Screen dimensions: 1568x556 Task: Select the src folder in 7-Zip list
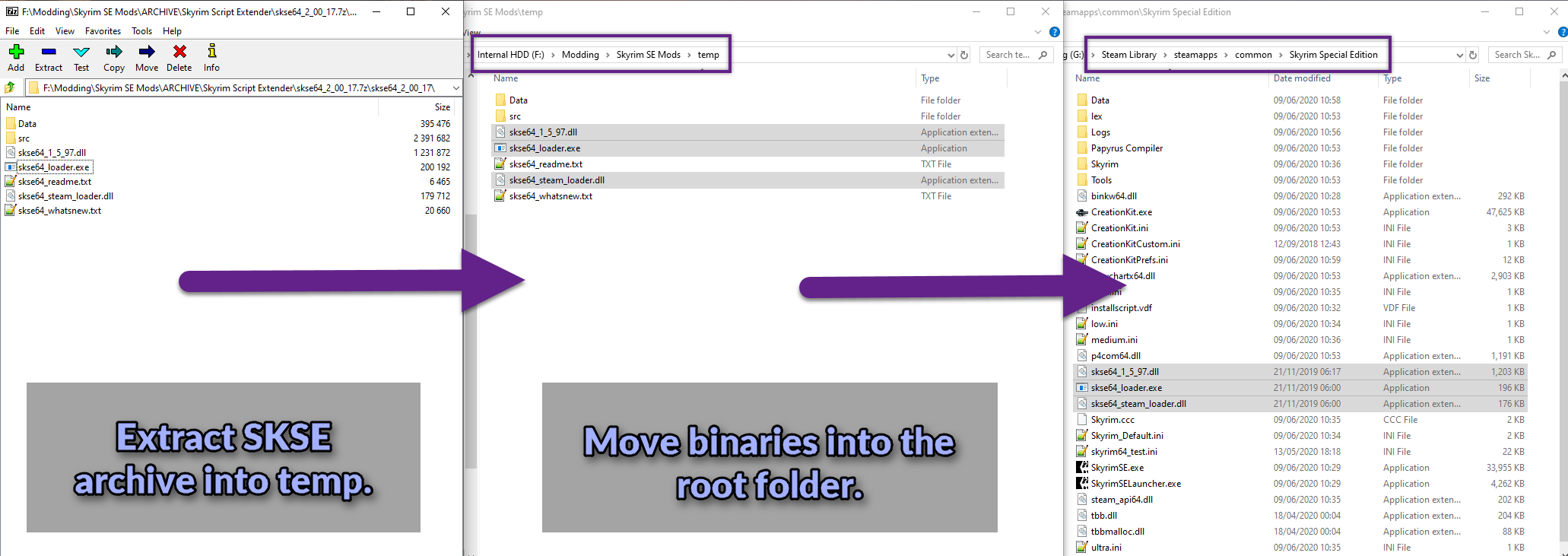[x=24, y=138]
